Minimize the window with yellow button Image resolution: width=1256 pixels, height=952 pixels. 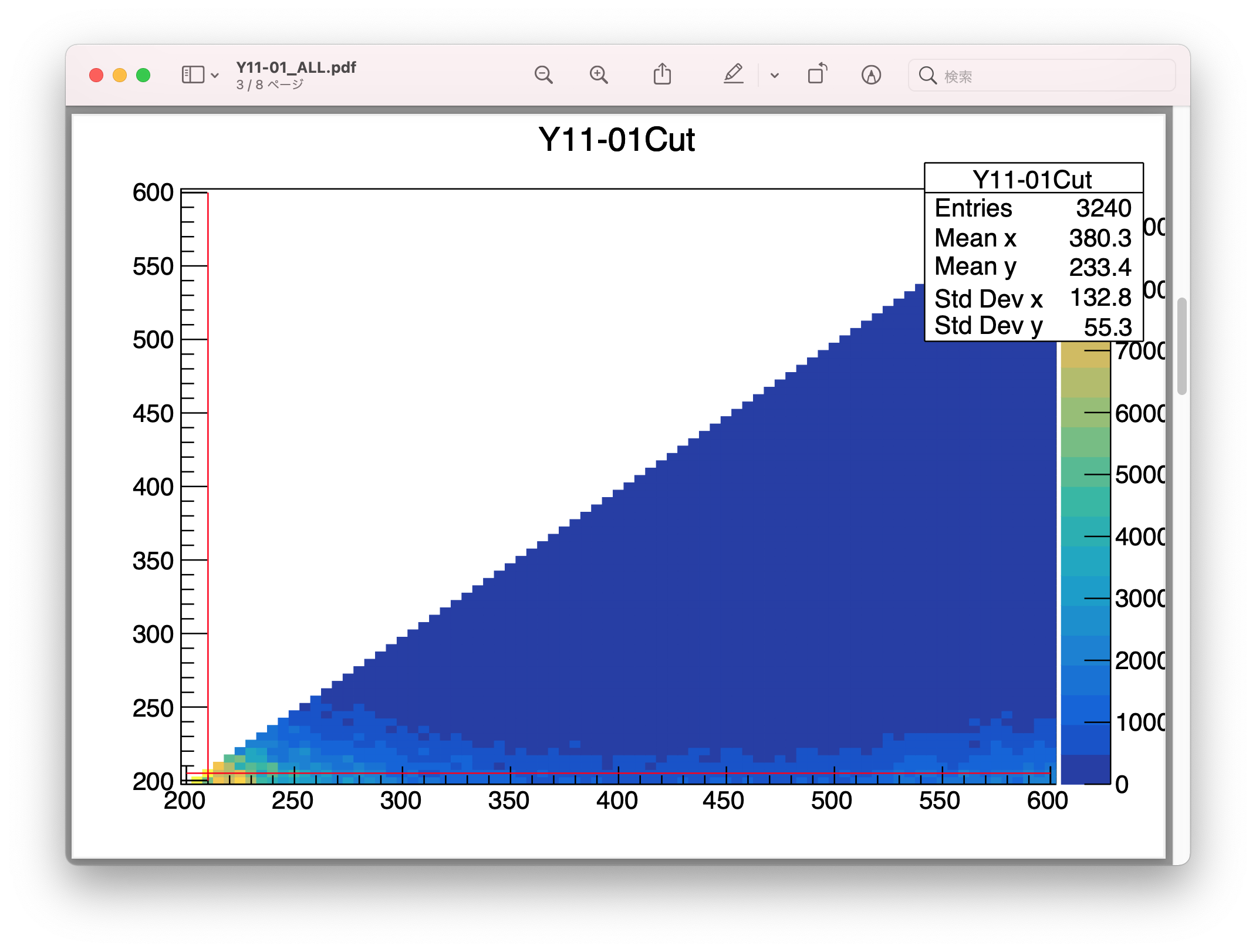120,75
